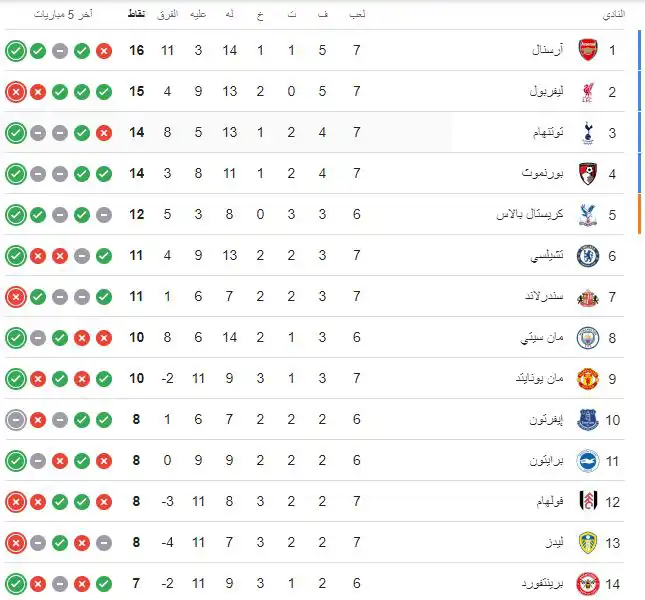This screenshot has width=645, height=600.
Task: Click the Tottenham club crest
Action: [587, 132]
